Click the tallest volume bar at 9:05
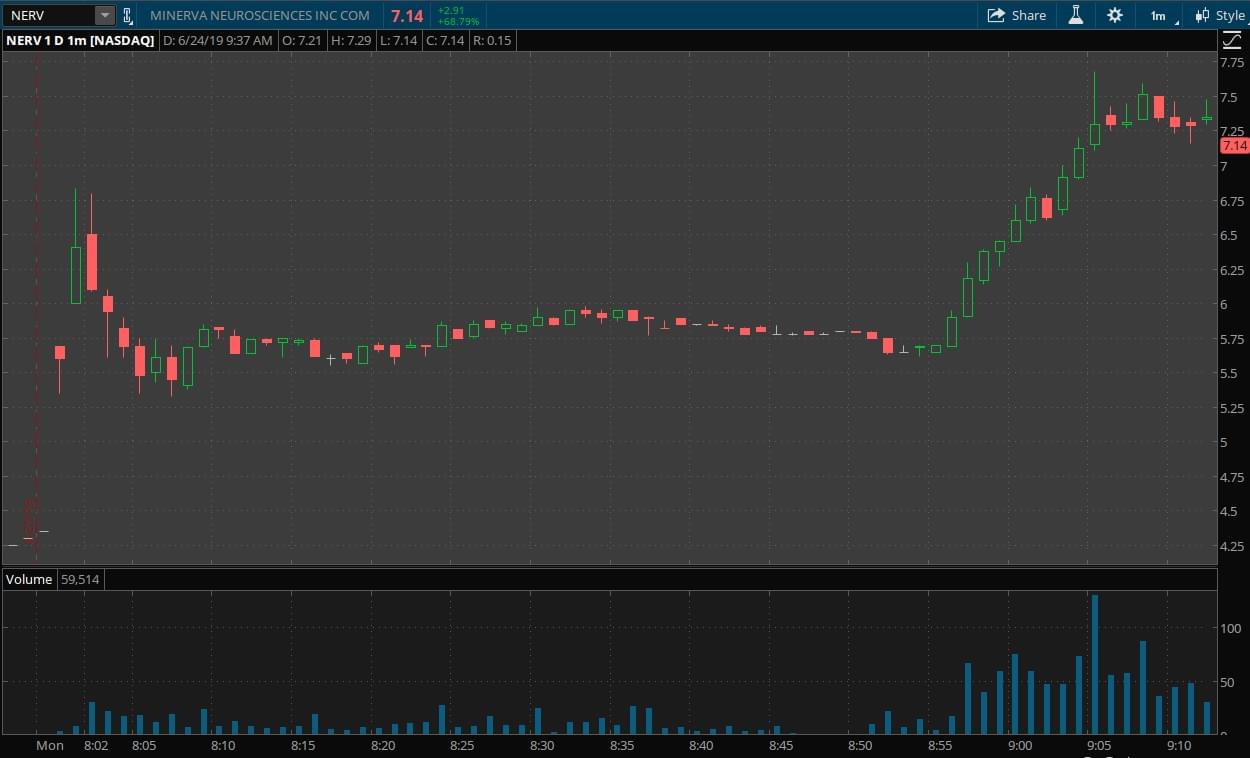 (x=1095, y=664)
